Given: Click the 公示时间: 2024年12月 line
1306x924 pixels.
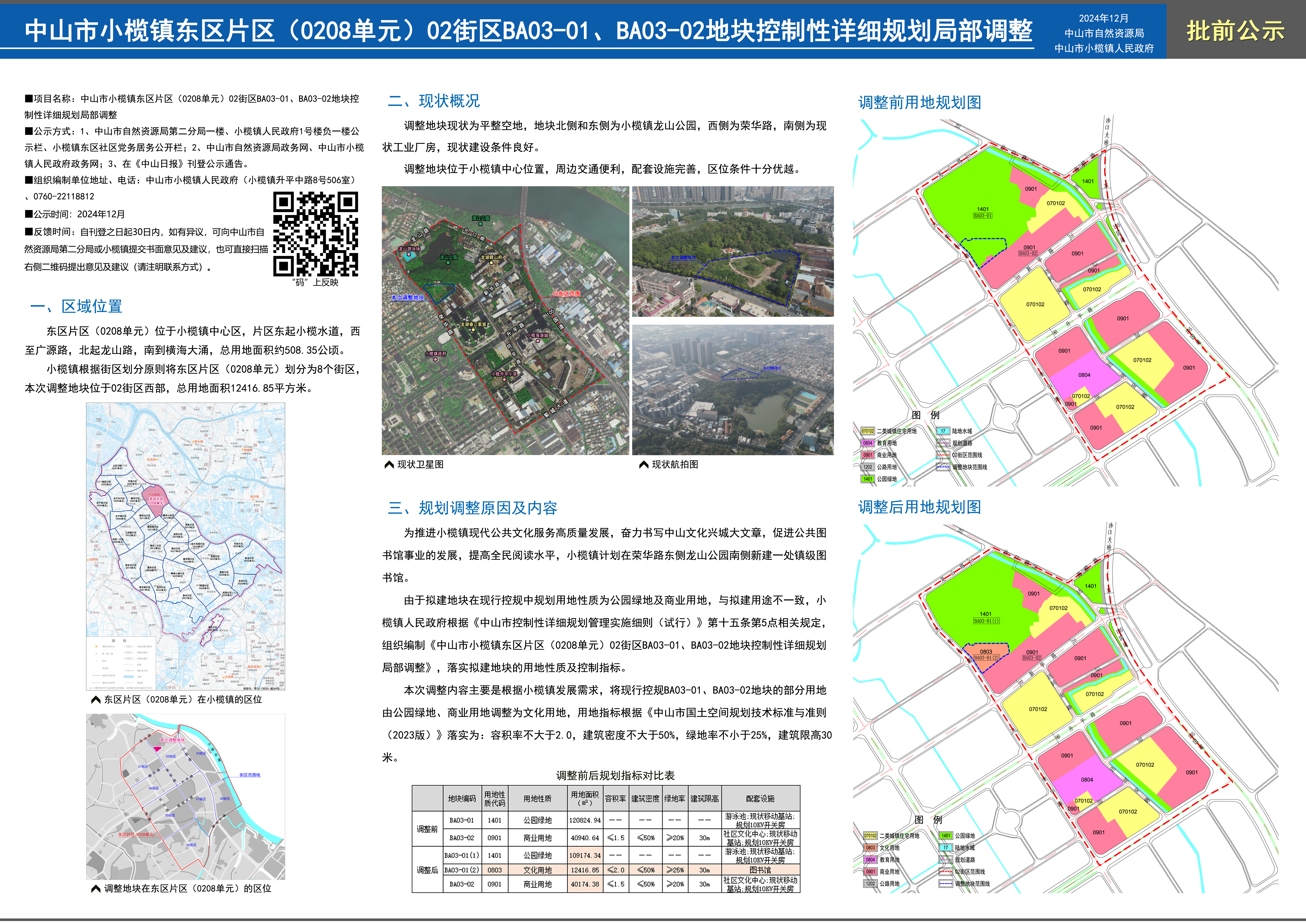Looking at the screenshot, I should tap(75, 214).
